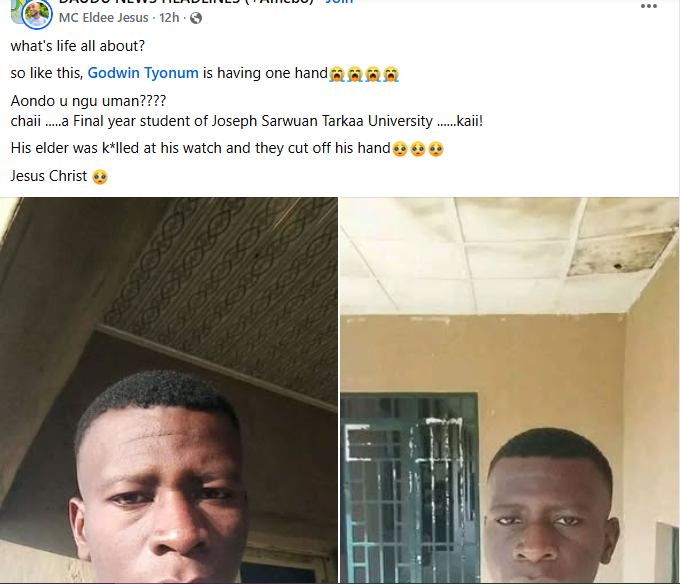This screenshot has width=680, height=584.
Task: Click the globe public audience icon
Action: [x=195, y=18]
